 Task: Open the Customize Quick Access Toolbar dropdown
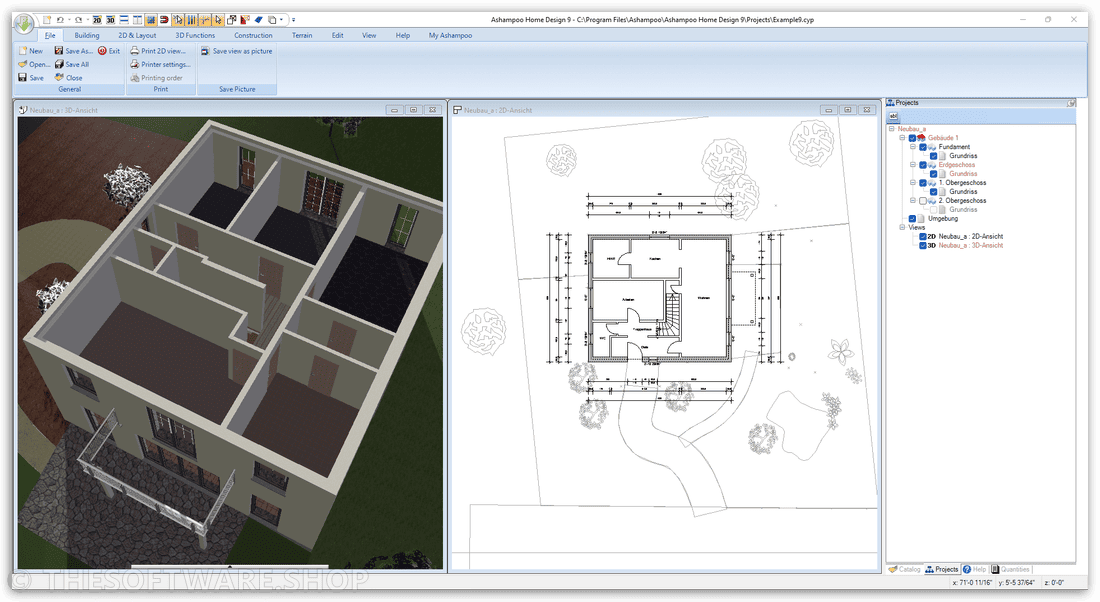pos(293,20)
